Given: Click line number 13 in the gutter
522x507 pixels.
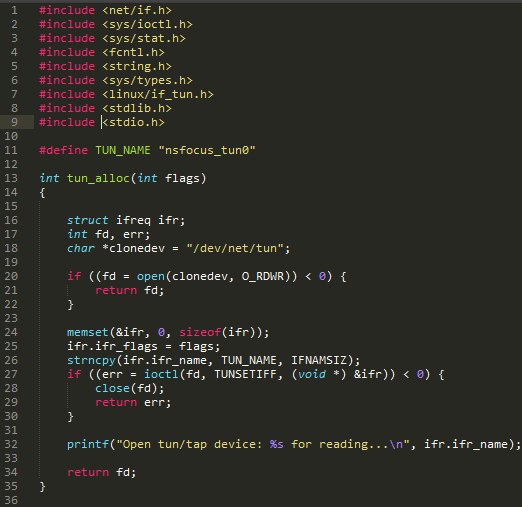Looking at the screenshot, I should pyautogui.click(x=11, y=178).
